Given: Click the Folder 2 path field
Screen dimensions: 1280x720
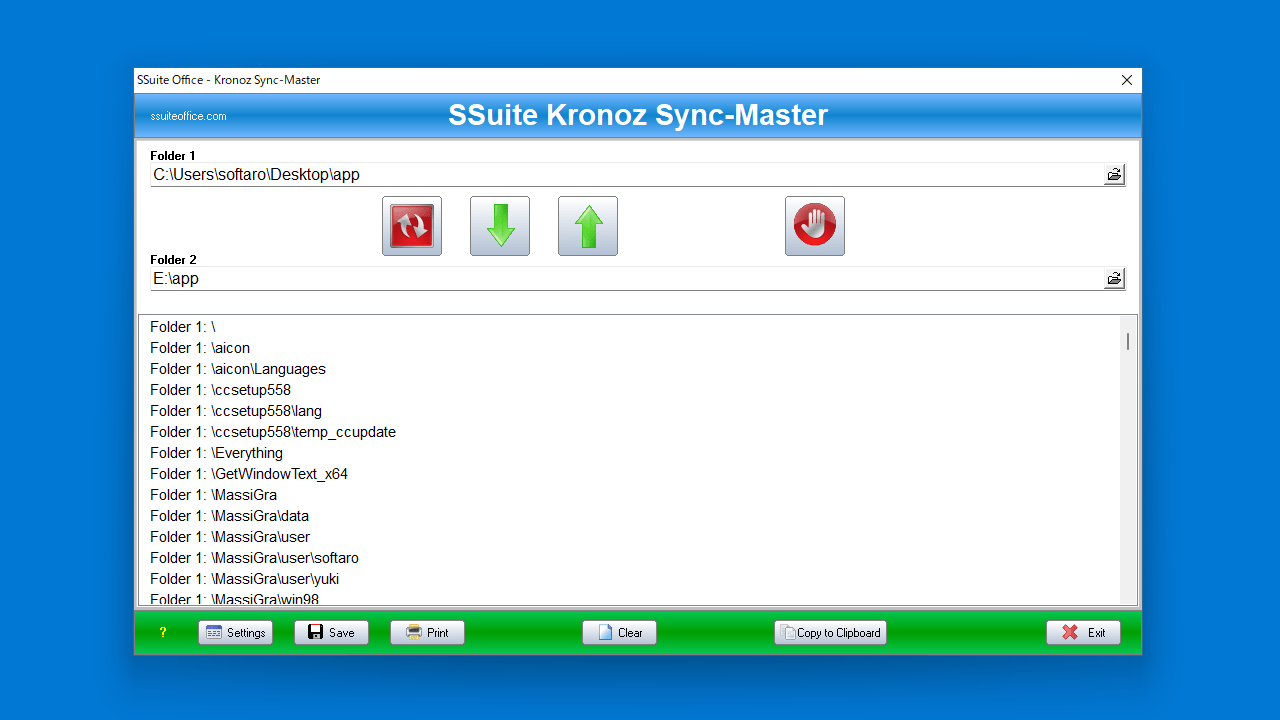Looking at the screenshot, I should click(x=626, y=279).
